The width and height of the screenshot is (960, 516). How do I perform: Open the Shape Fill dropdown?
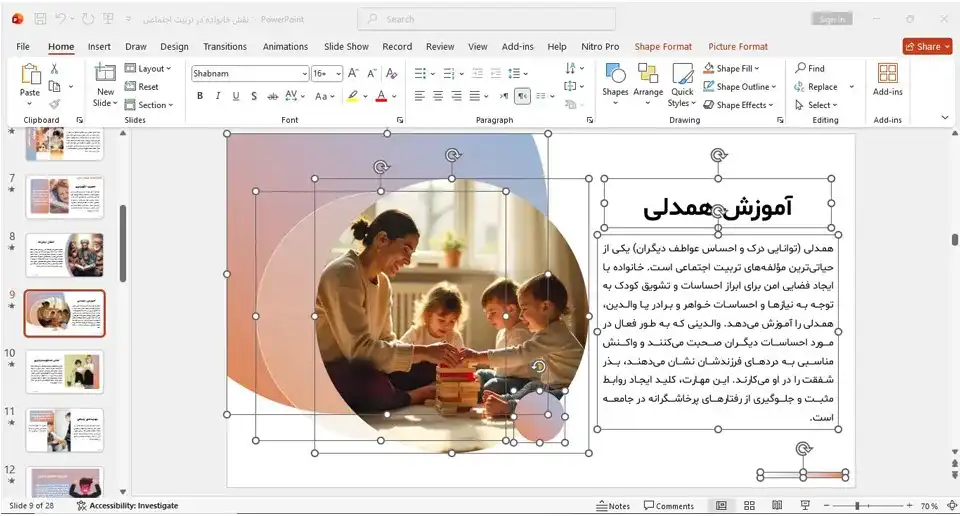tap(732, 68)
